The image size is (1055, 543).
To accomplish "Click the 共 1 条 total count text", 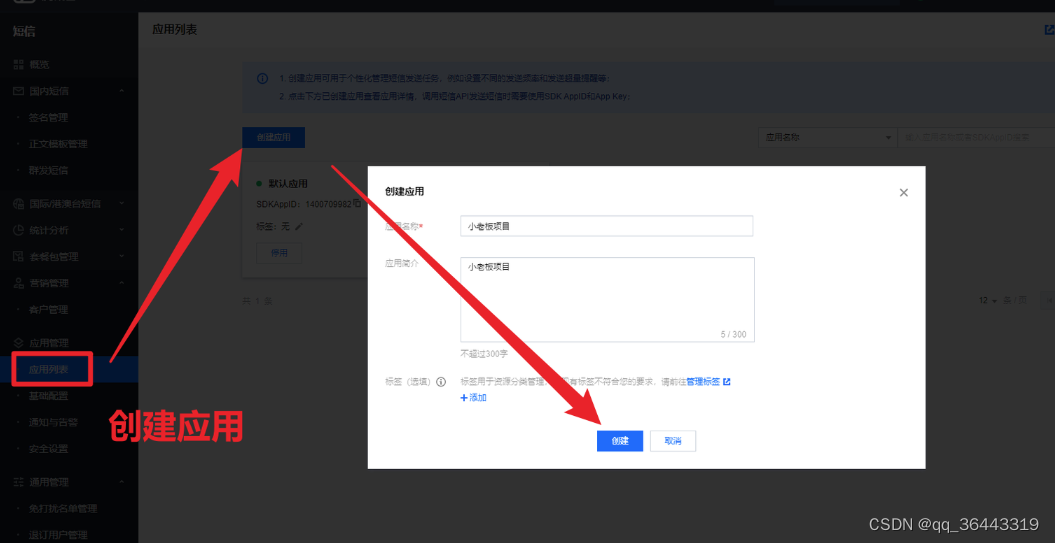I will 257,301.
